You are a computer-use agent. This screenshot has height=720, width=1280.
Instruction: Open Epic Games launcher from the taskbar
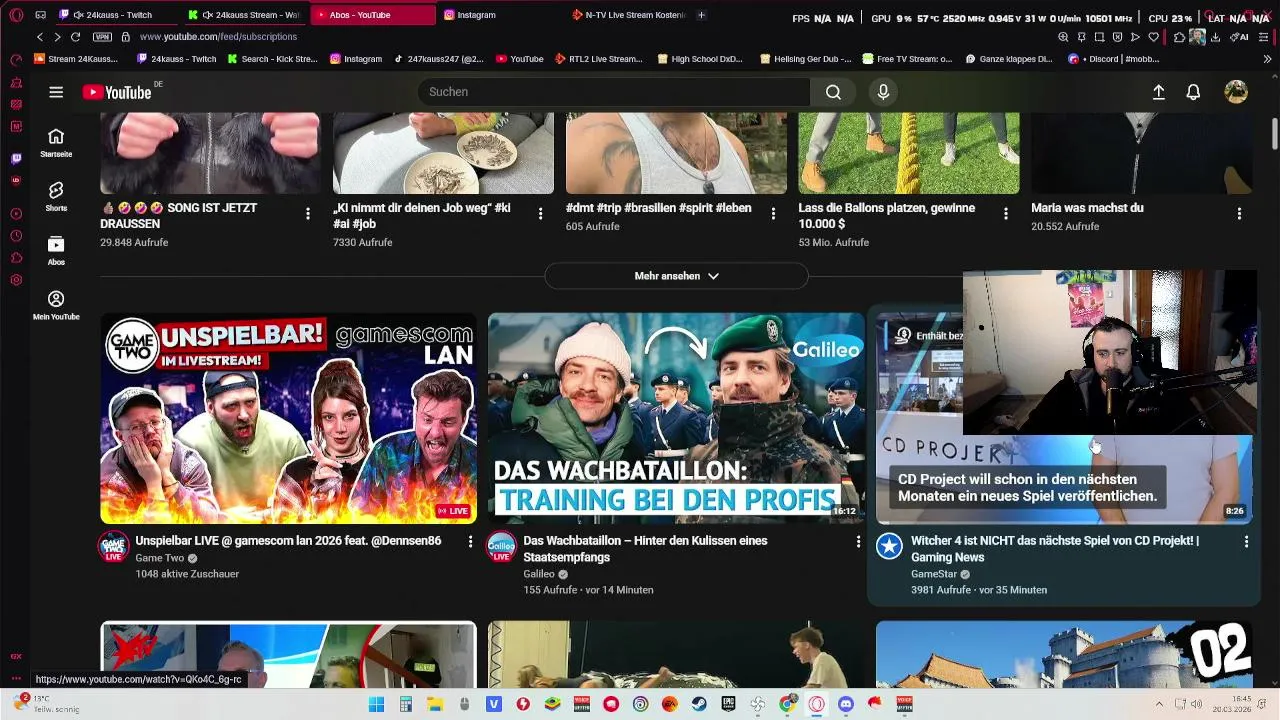pyautogui.click(x=728, y=704)
